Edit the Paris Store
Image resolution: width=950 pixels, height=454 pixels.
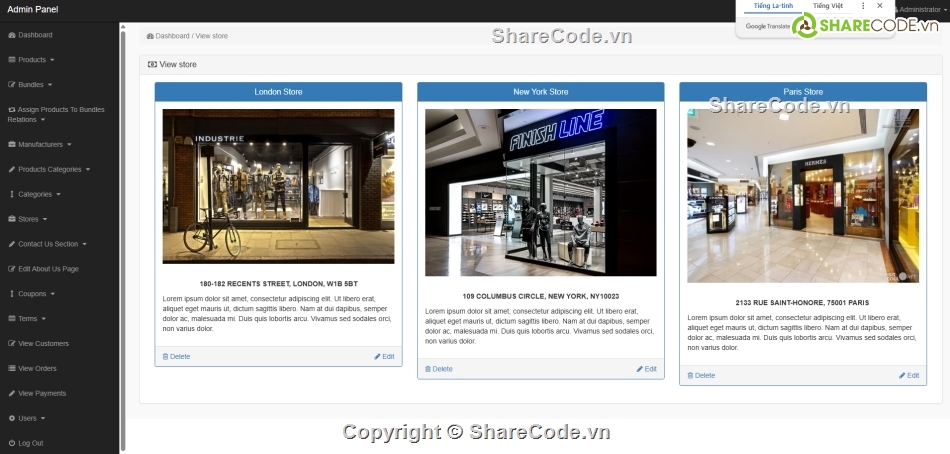pos(909,375)
